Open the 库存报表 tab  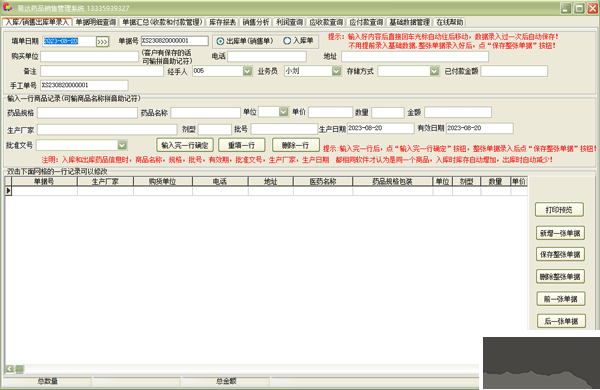point(222,22)
